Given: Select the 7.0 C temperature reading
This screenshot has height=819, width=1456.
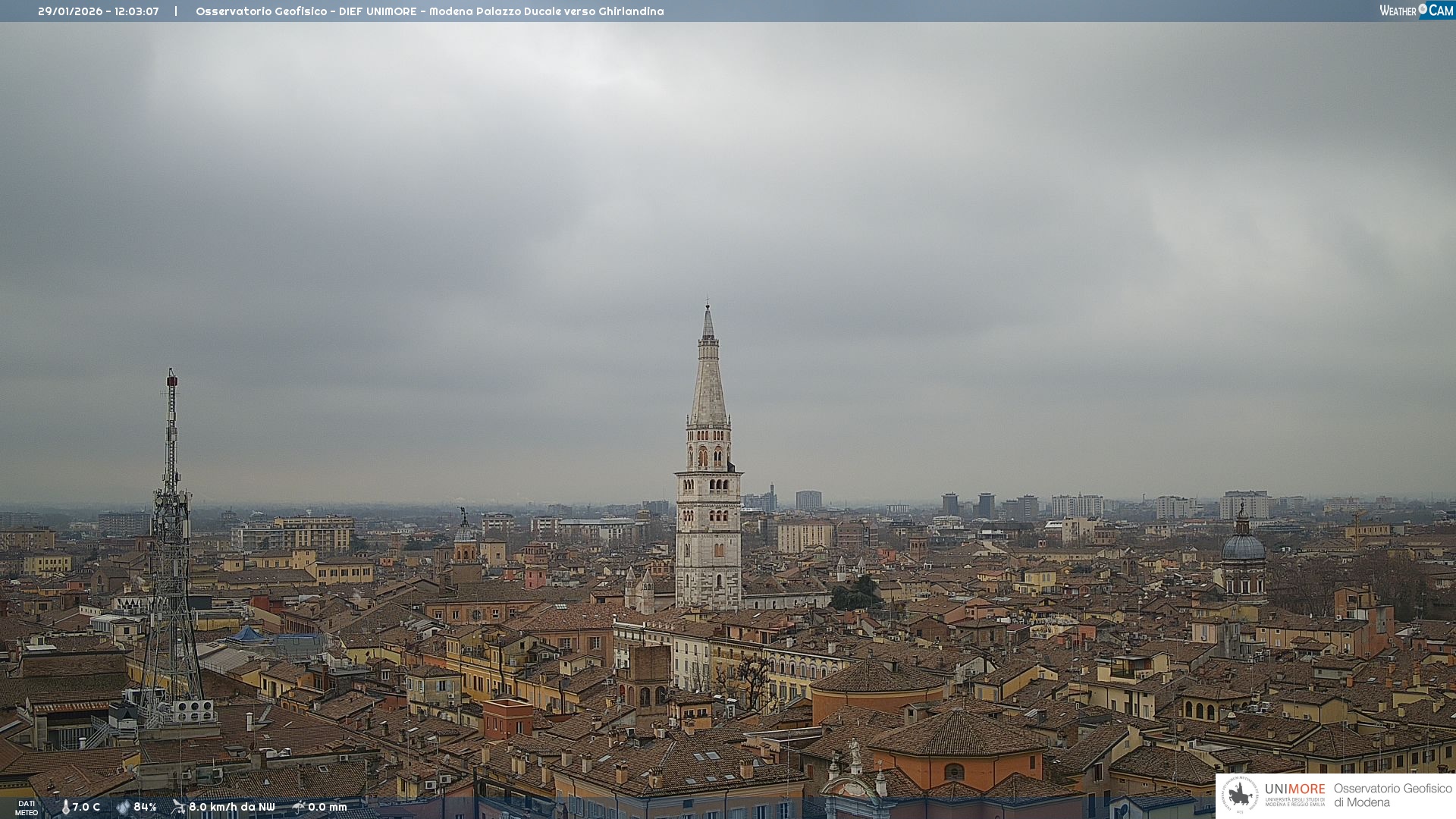Looking at the screenshot, I should click(x=86, y=808).
